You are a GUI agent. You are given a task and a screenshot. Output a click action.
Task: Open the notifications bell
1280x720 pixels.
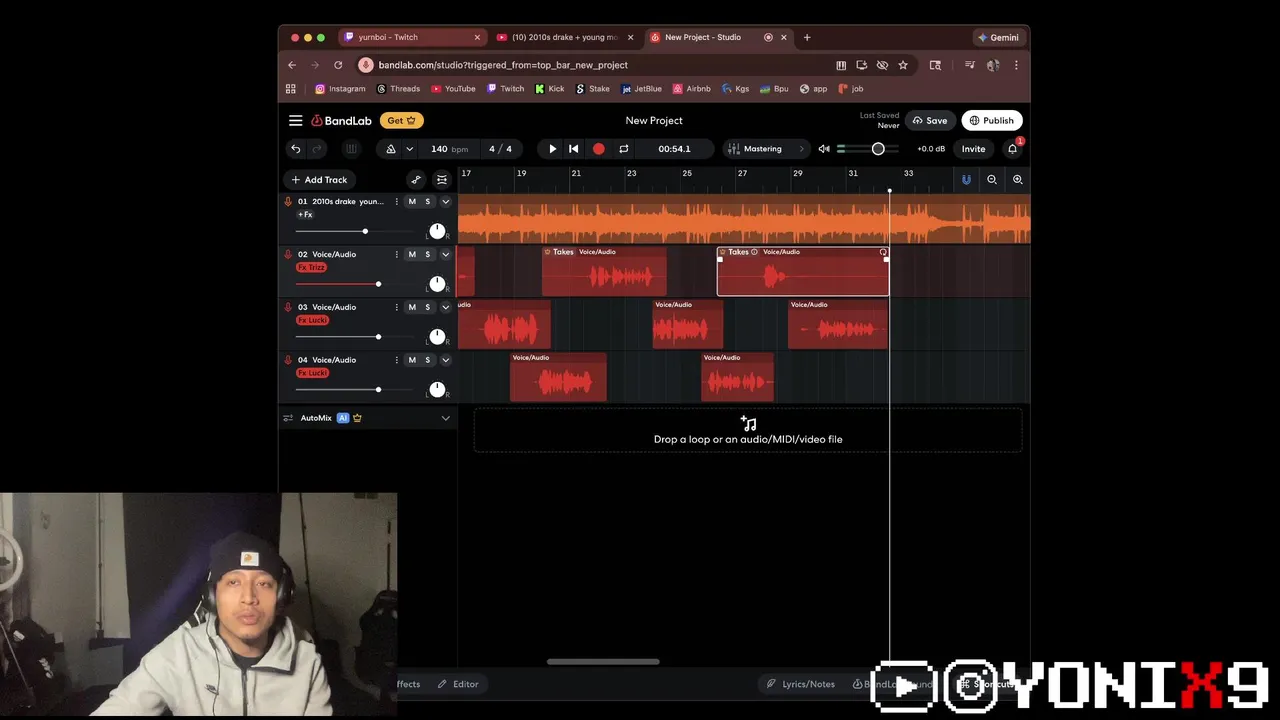tap(1013, 149)
